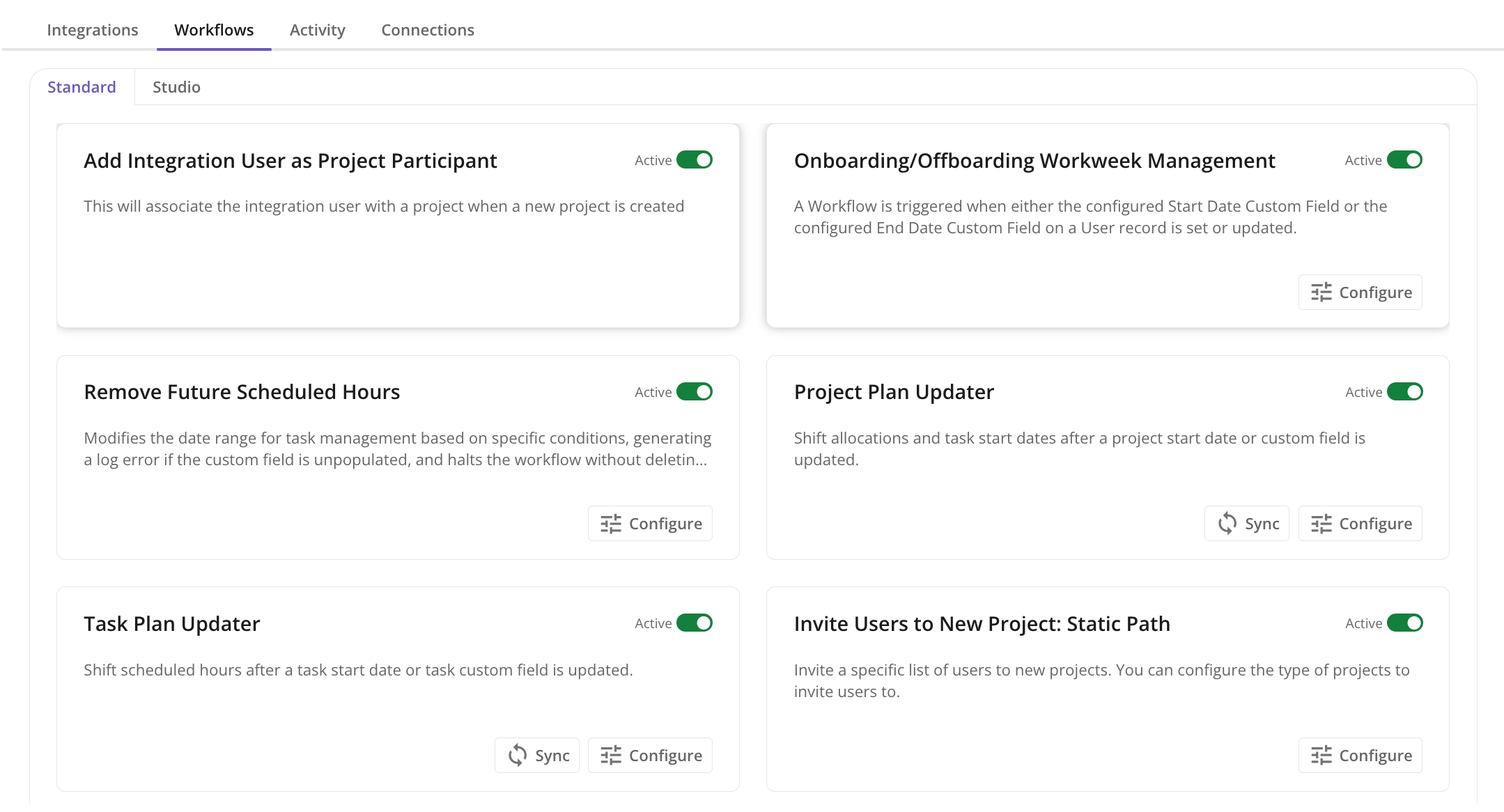Toggle the Project Plan Updater active switch
Image resolution: width=1504 pixels, height=812 pixels.
click(1404, 391)
